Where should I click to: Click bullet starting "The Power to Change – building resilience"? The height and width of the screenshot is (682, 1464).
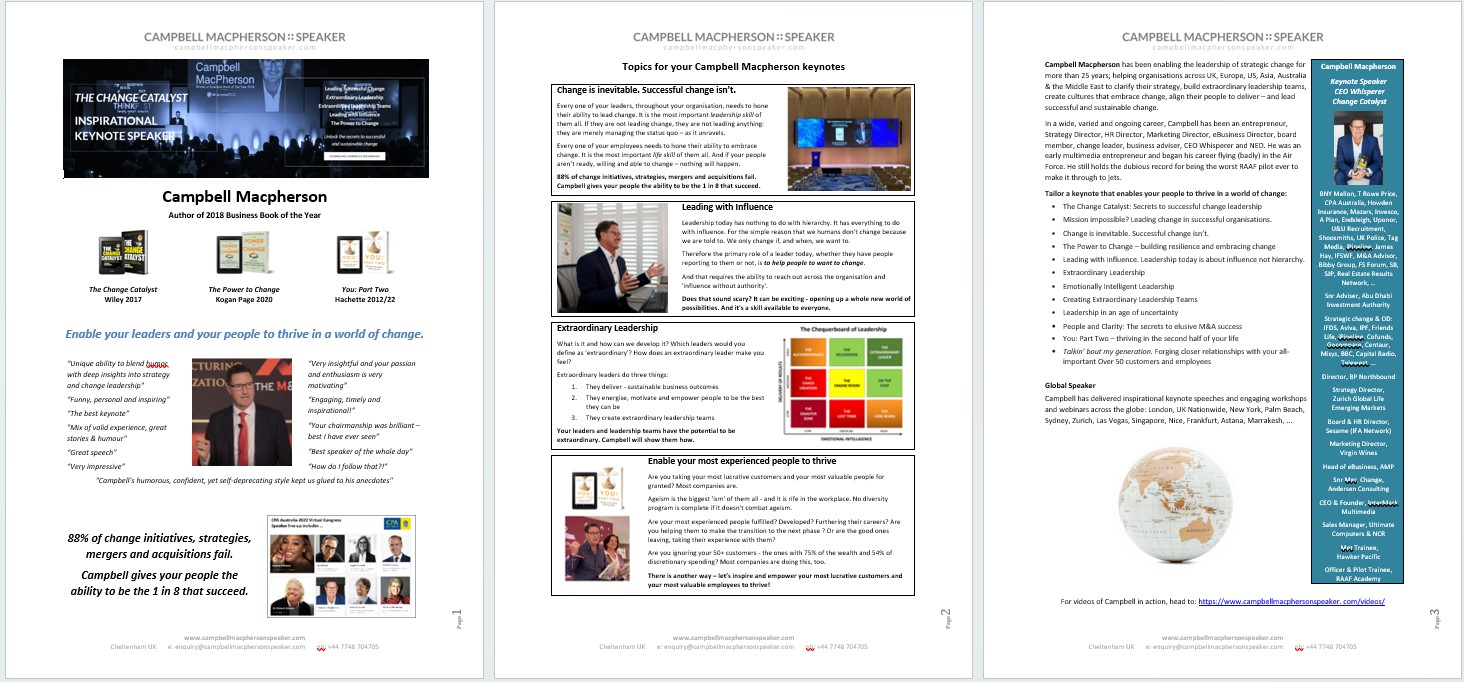(x=1168, y=245)
